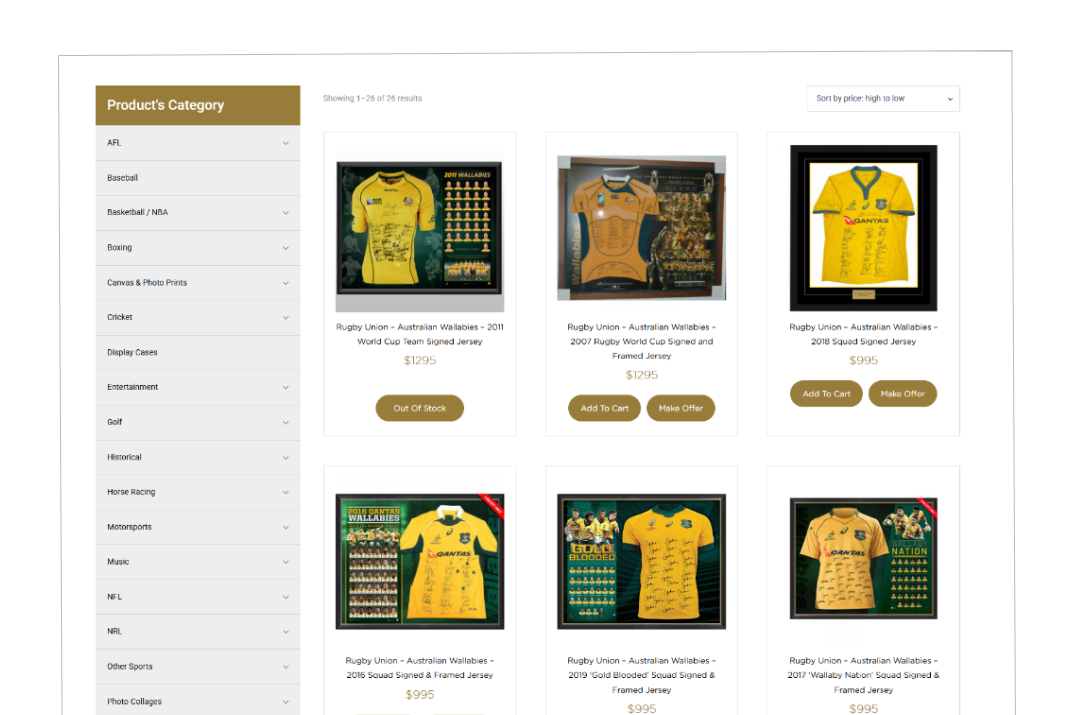This screenshot has width=1081, height=715.
Task: Open 2019 Gold Blooded jersey product title
Action: 641,675
